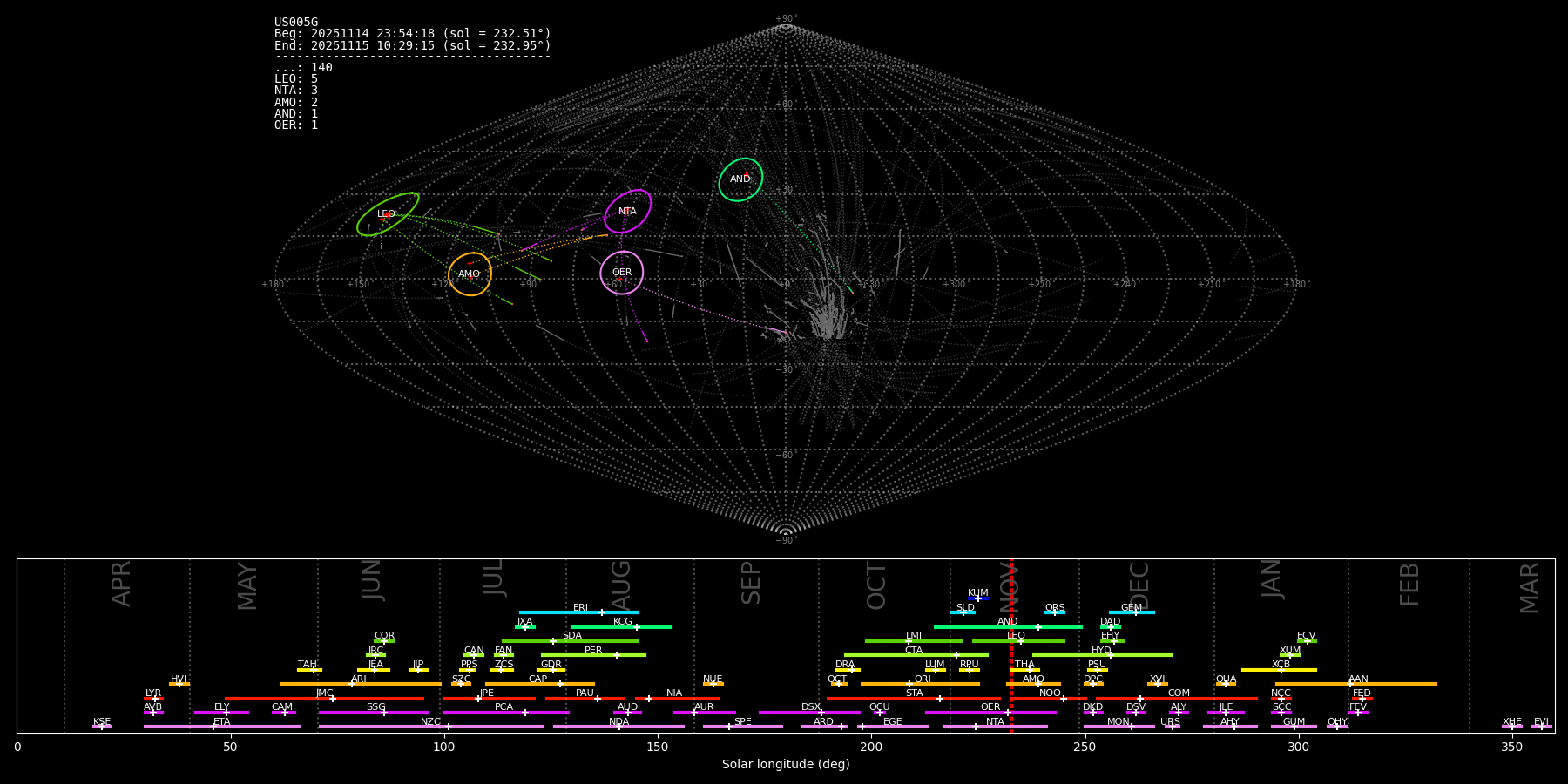Image resolution: width=1568 pixels, height=784 pixels.
Task: Click the CTA shower label in timeline
Action: (914, 651)
